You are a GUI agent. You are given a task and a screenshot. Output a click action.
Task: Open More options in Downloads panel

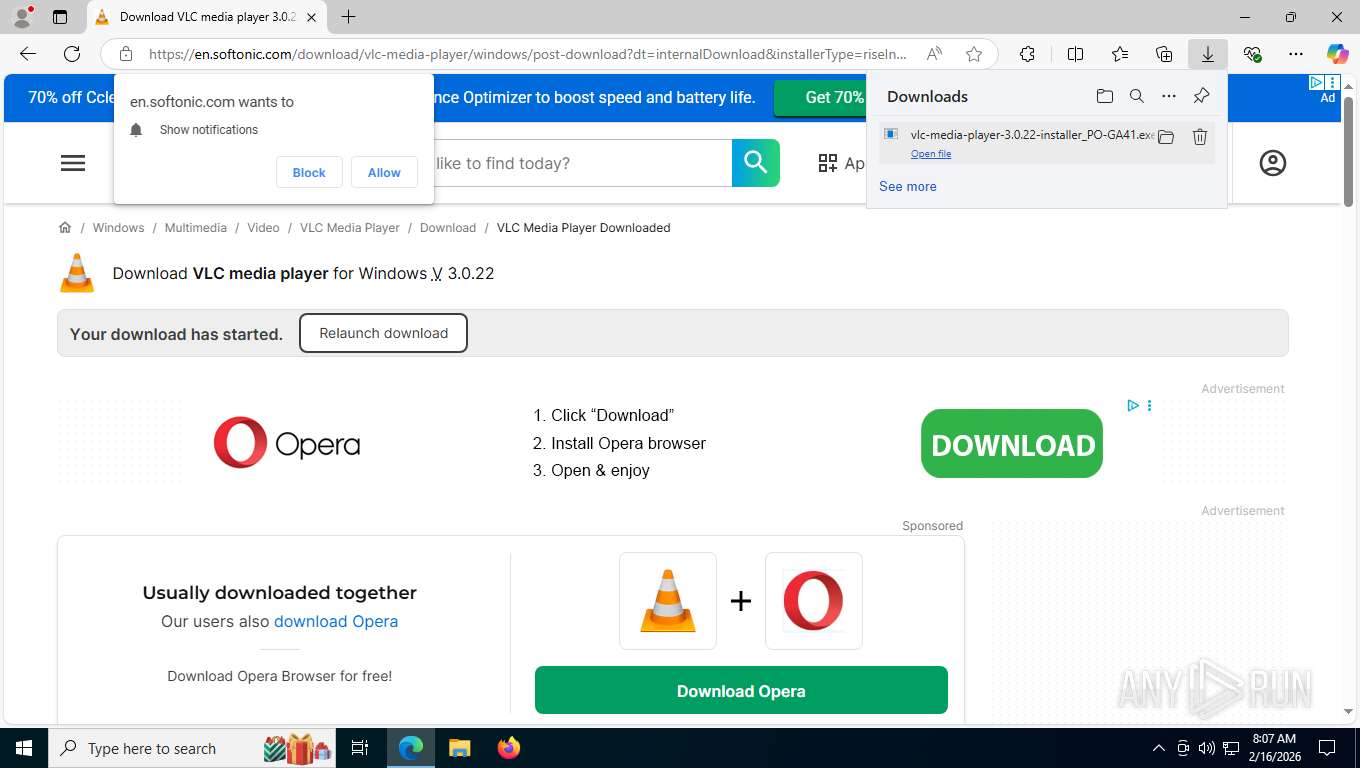[x=1169, y=96]
